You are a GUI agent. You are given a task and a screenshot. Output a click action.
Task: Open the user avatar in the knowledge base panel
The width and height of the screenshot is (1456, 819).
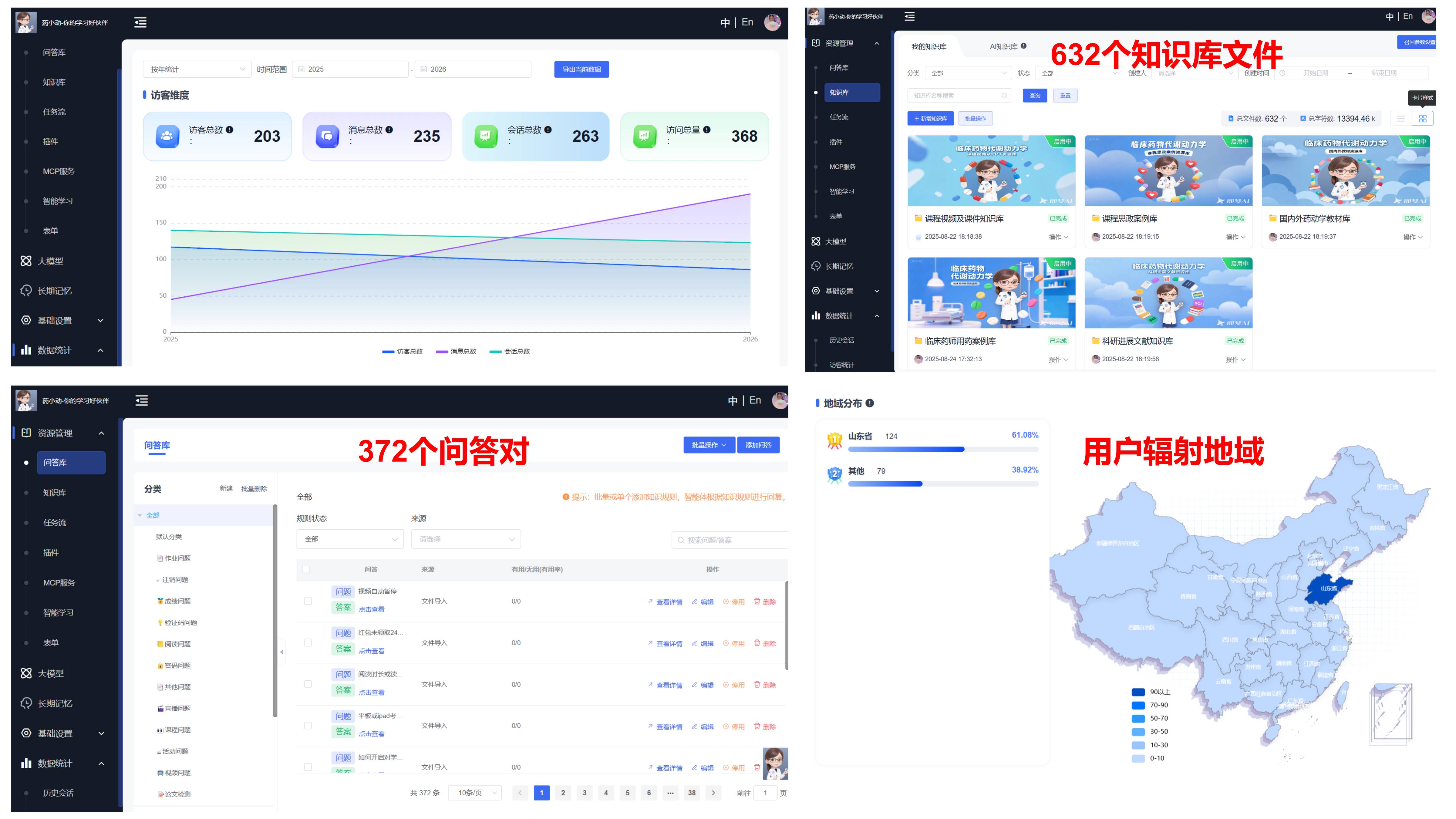[1428, 16]
